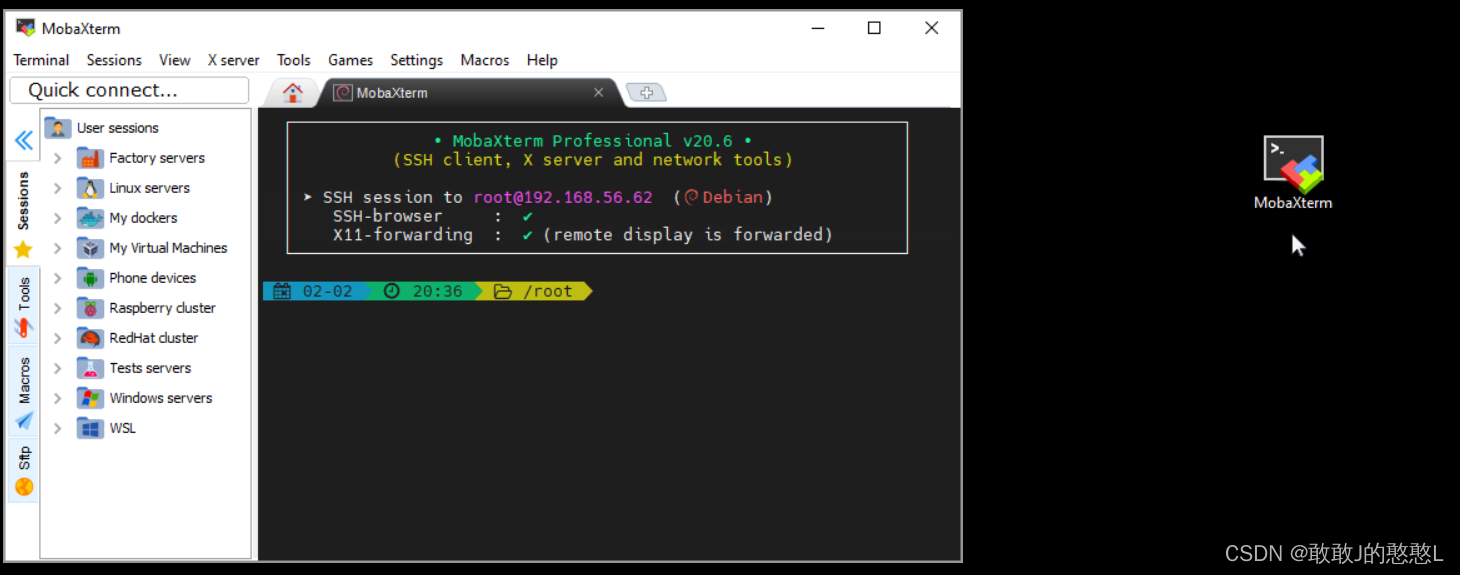1460x575 pixels.
Task: Open the View menu
Action: [x=174, y=60]
